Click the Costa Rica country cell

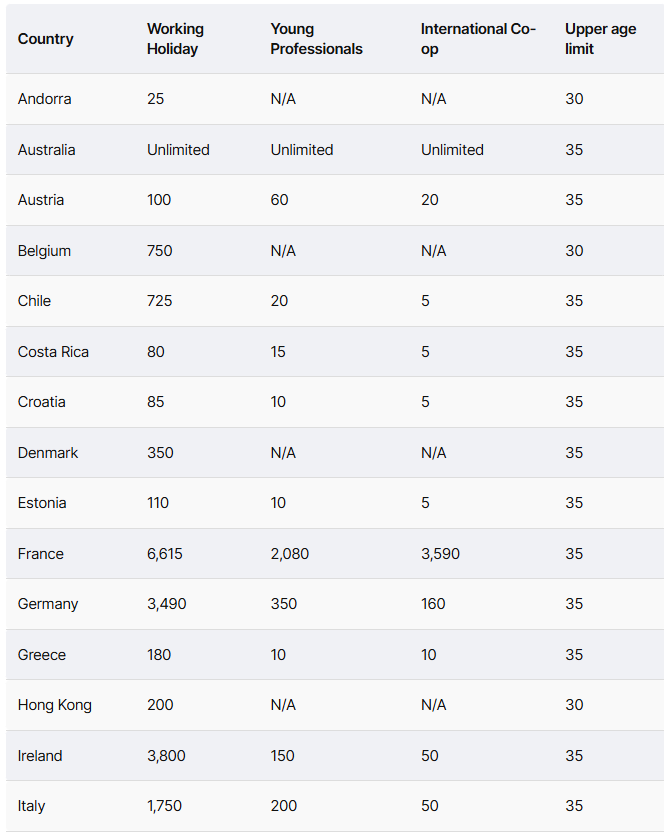pyautogui.click(x=53, y=352)
